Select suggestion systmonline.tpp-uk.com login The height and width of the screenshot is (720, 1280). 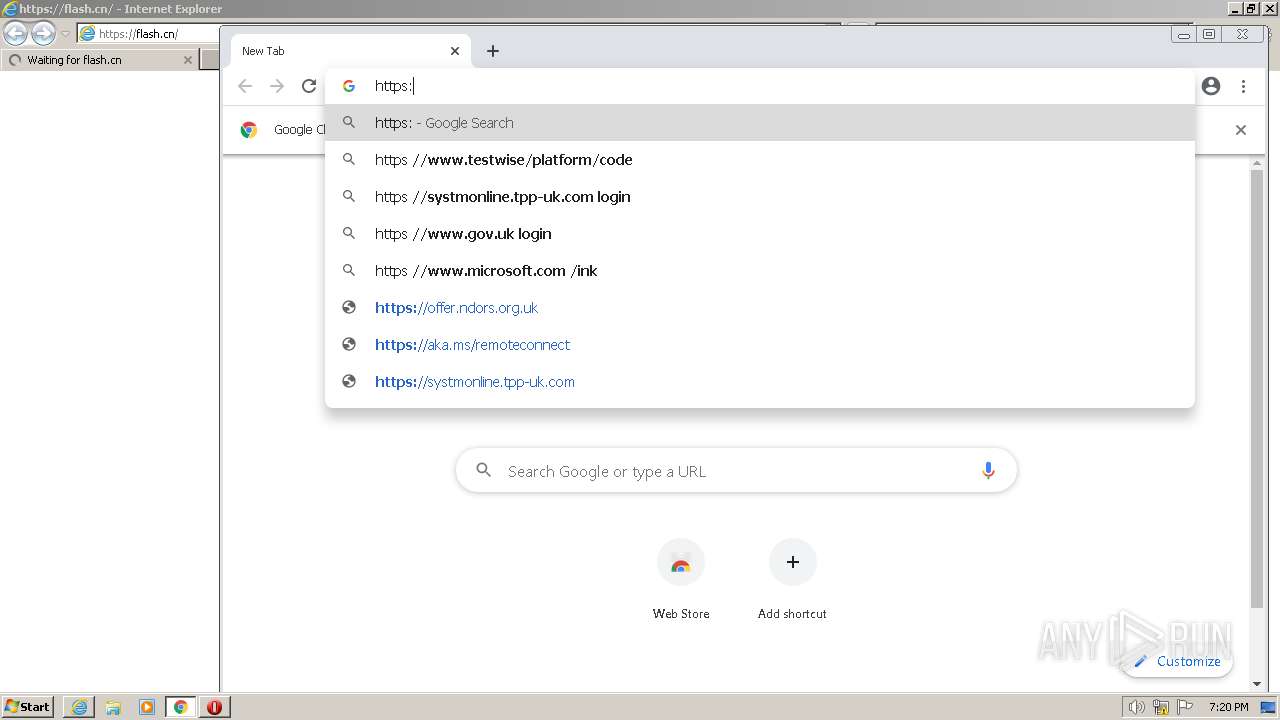(x=760, y=197)
